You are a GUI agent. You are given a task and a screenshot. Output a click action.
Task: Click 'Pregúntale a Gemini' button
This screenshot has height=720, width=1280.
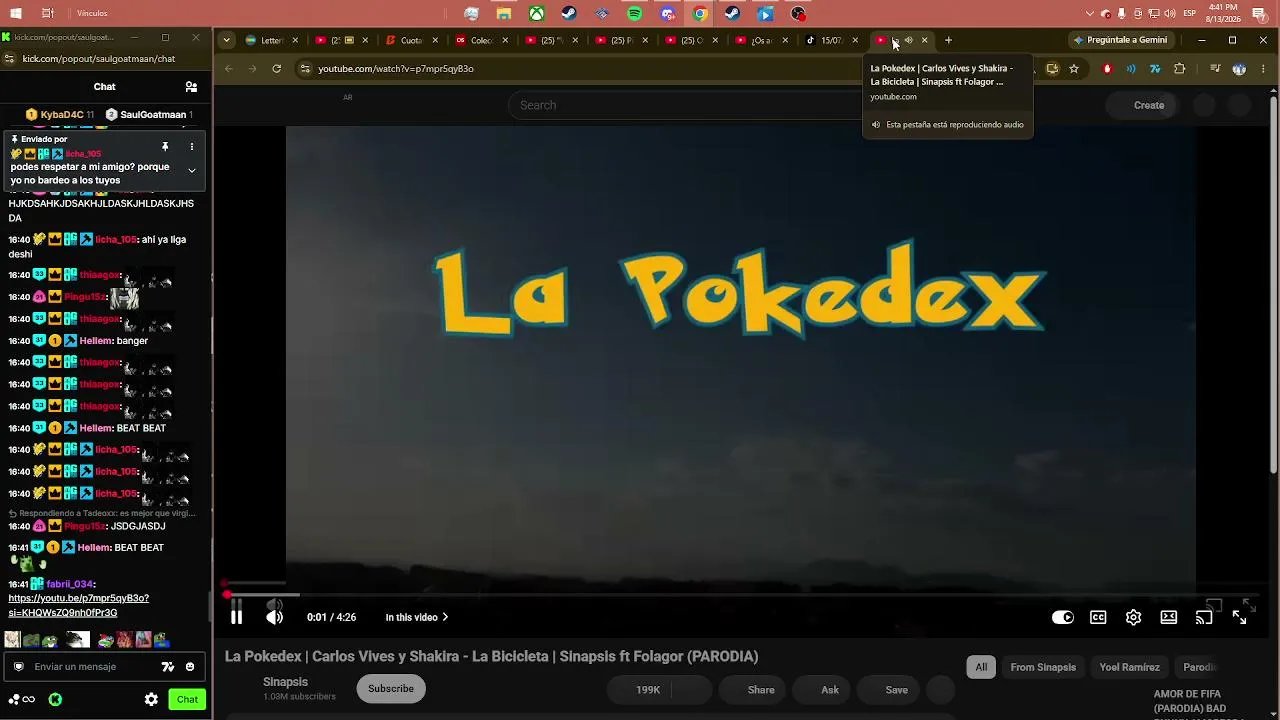(x=1120, y=40)
